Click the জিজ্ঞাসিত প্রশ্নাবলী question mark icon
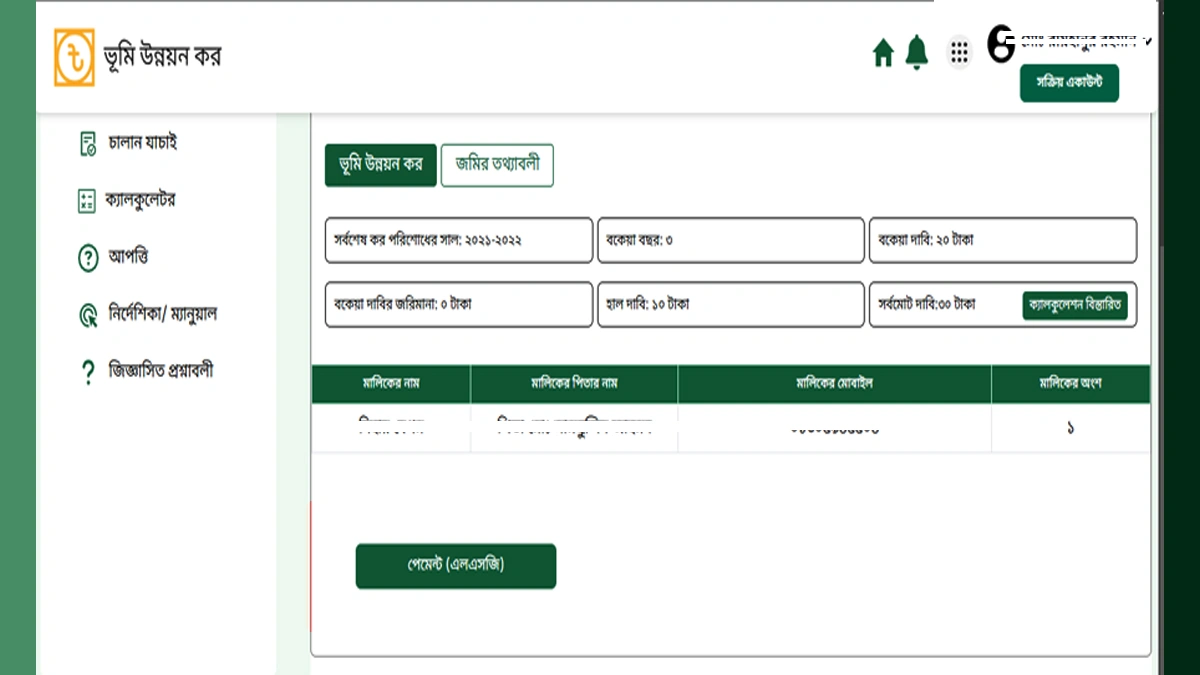The height and width of the screenshot is (675, 1200). tap(88, 372)
